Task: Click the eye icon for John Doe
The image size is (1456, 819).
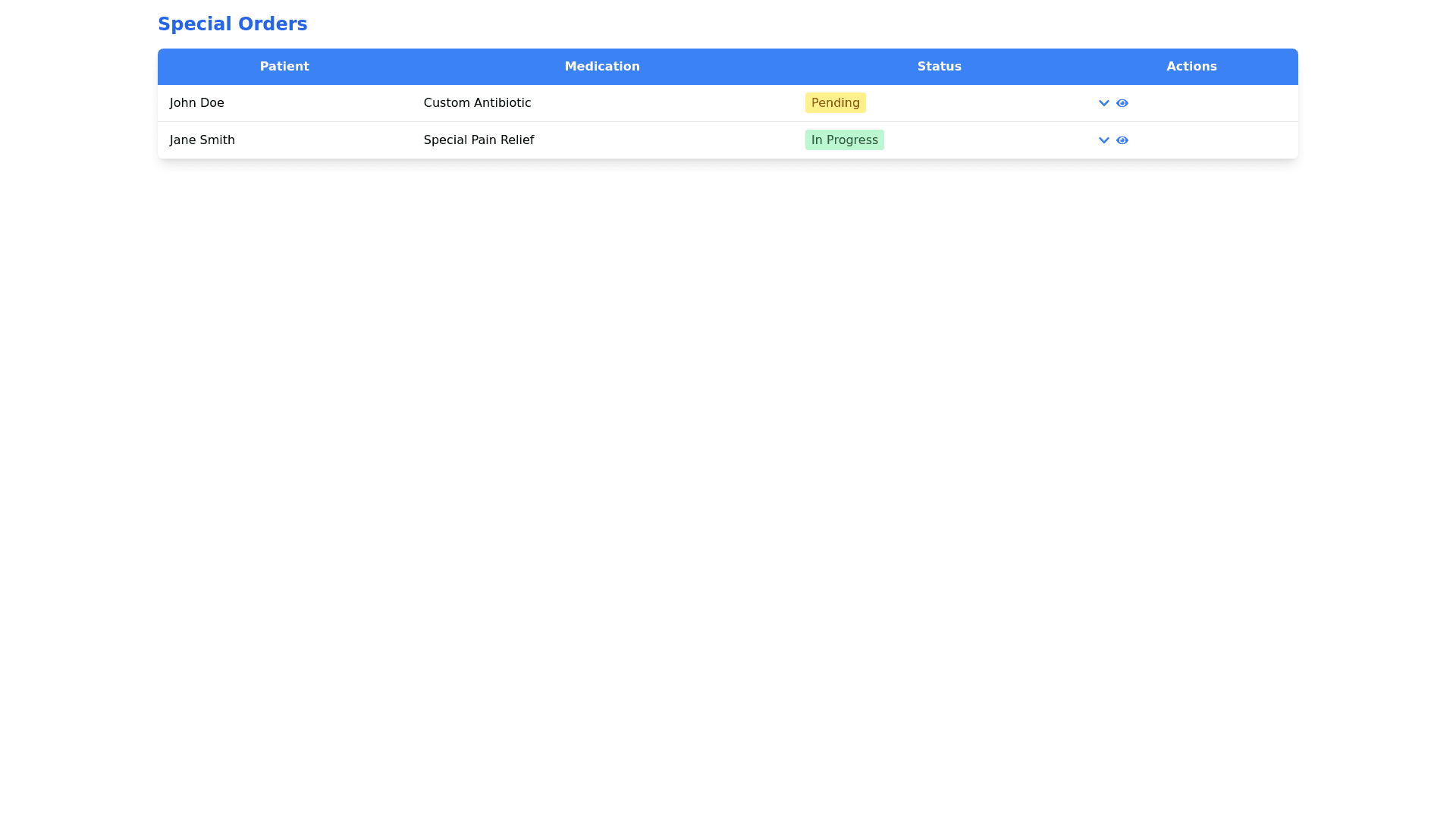Action: [1122, 103]
